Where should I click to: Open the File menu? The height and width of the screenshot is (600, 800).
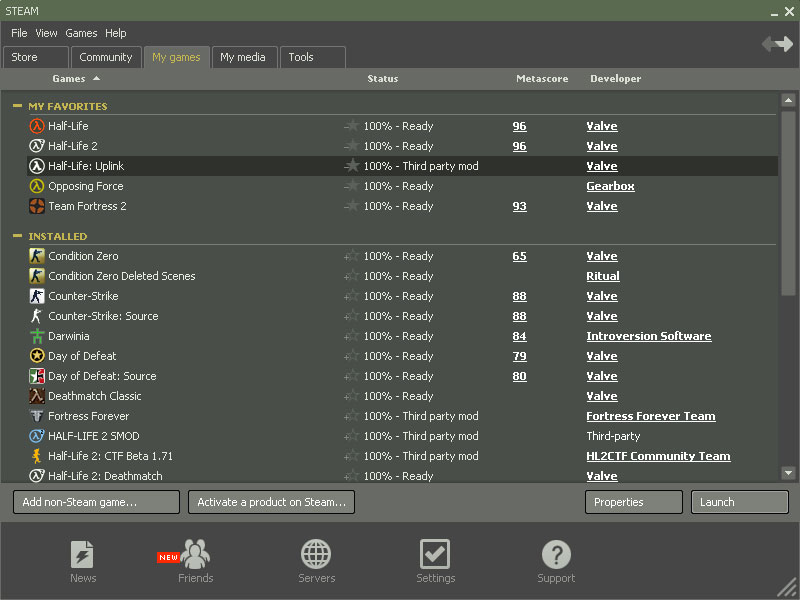tap(19, 33)
